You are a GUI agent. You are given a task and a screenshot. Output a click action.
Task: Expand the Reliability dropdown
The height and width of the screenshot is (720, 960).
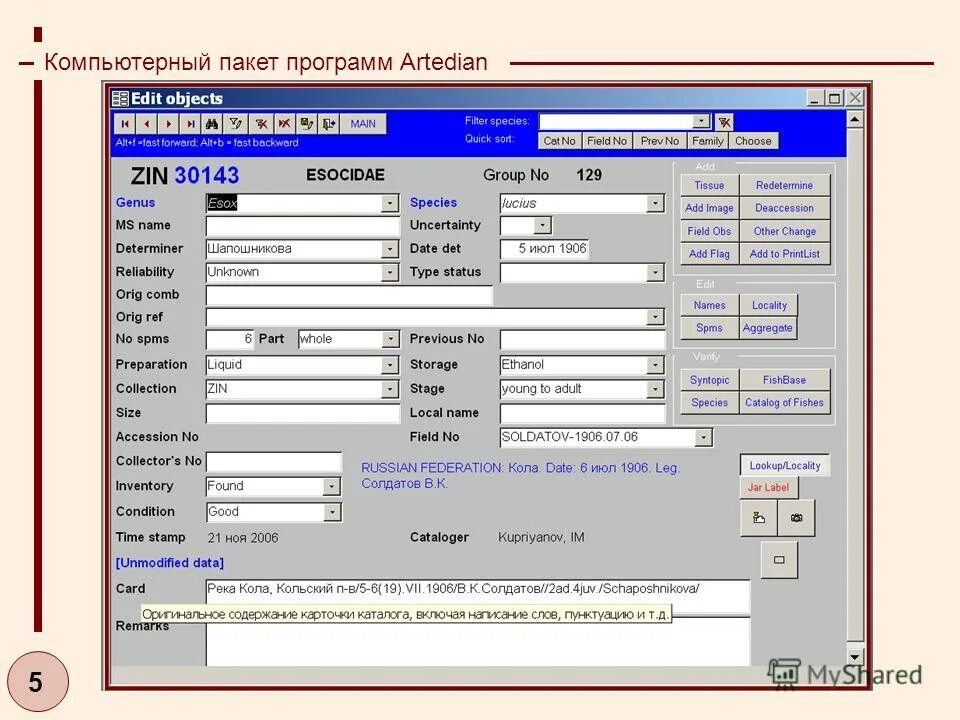(390, 272)
